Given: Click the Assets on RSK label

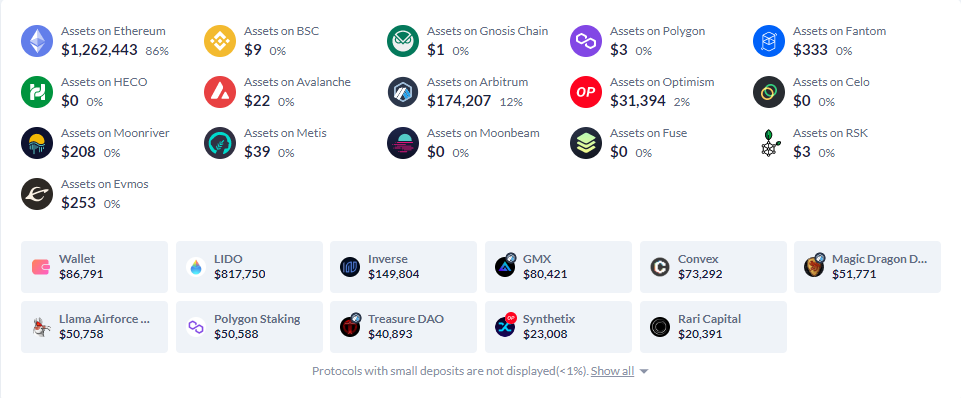Looking at the screenshot, I should pyautogui.click(x=830, y=133).
